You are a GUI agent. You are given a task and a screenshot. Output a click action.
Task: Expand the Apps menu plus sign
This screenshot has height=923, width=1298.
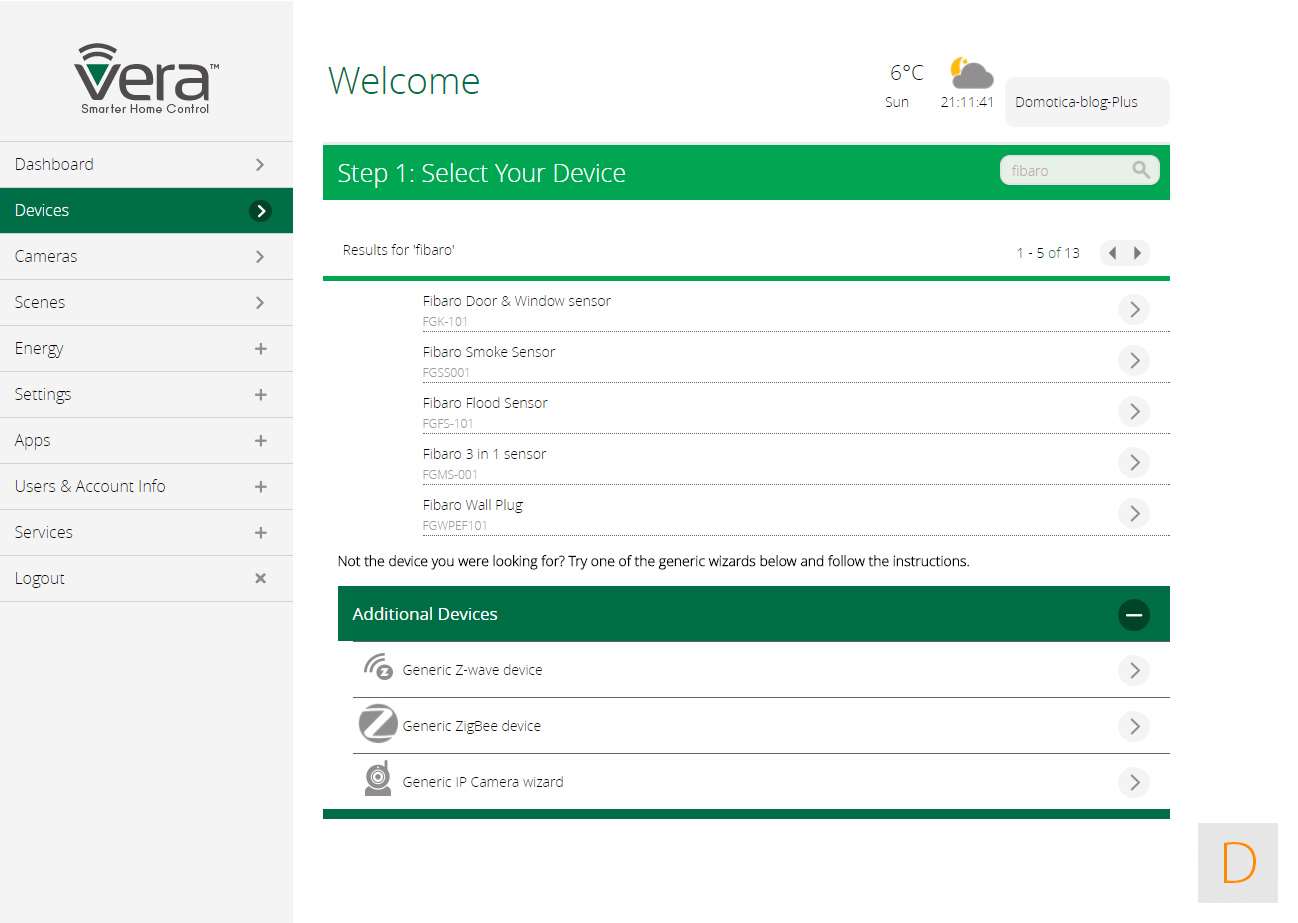[260, 441]
